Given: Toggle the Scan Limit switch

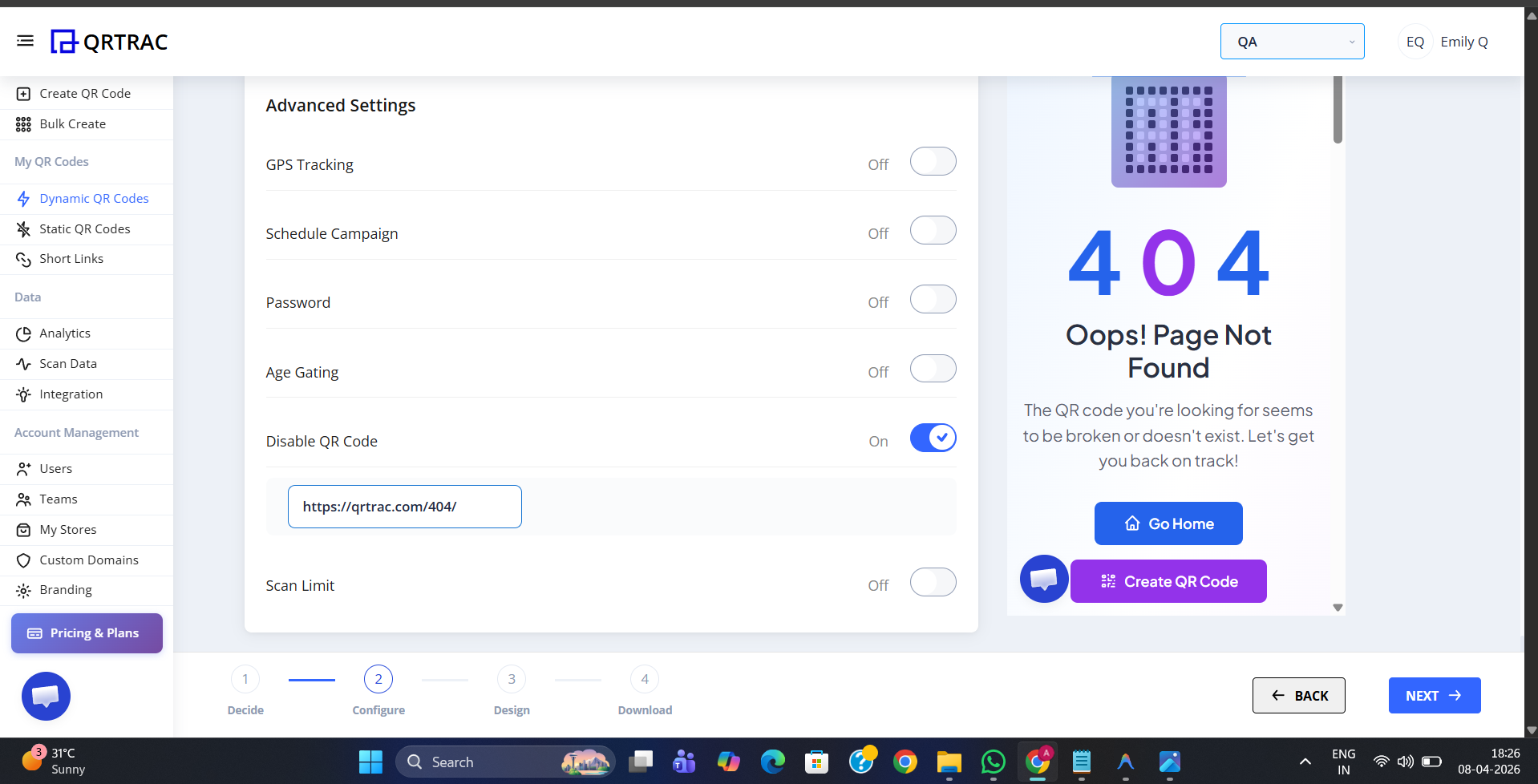Looking at the screenshot, I should click(x=933, y=583).
